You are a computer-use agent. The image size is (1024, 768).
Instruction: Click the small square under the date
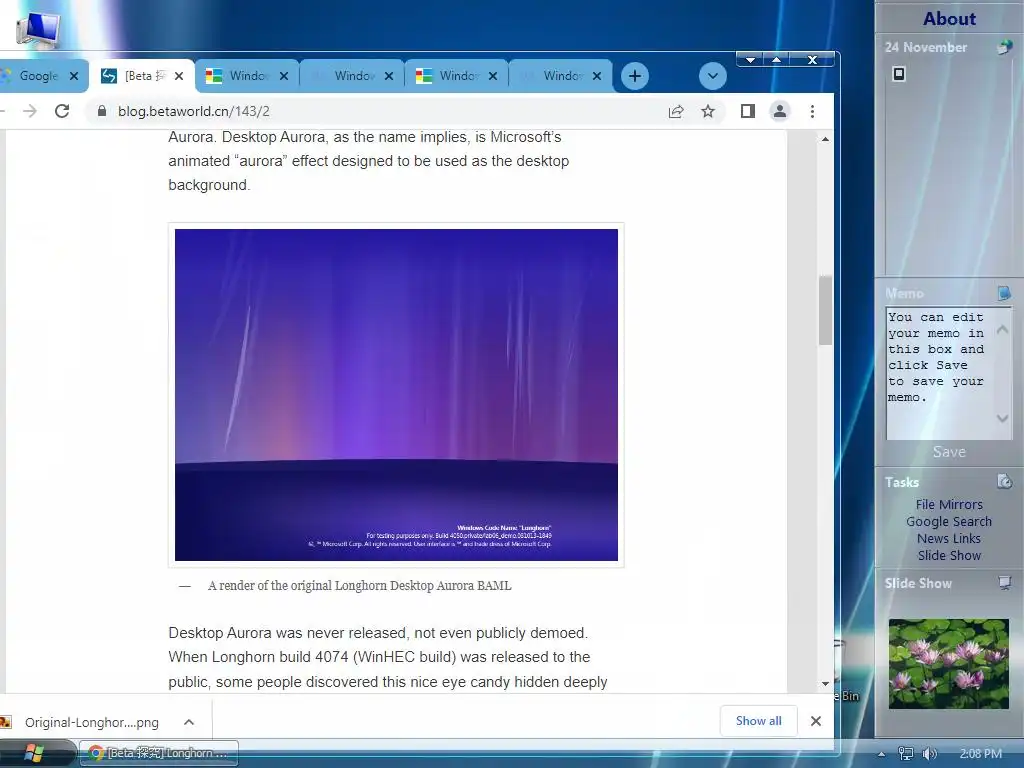tap(899, 74)
